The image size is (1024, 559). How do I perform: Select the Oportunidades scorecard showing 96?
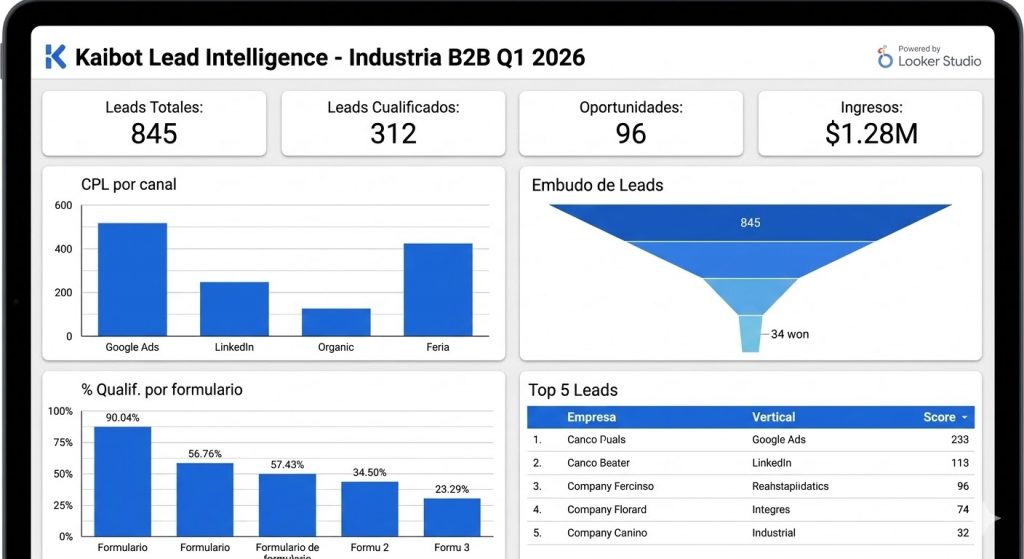630,123
